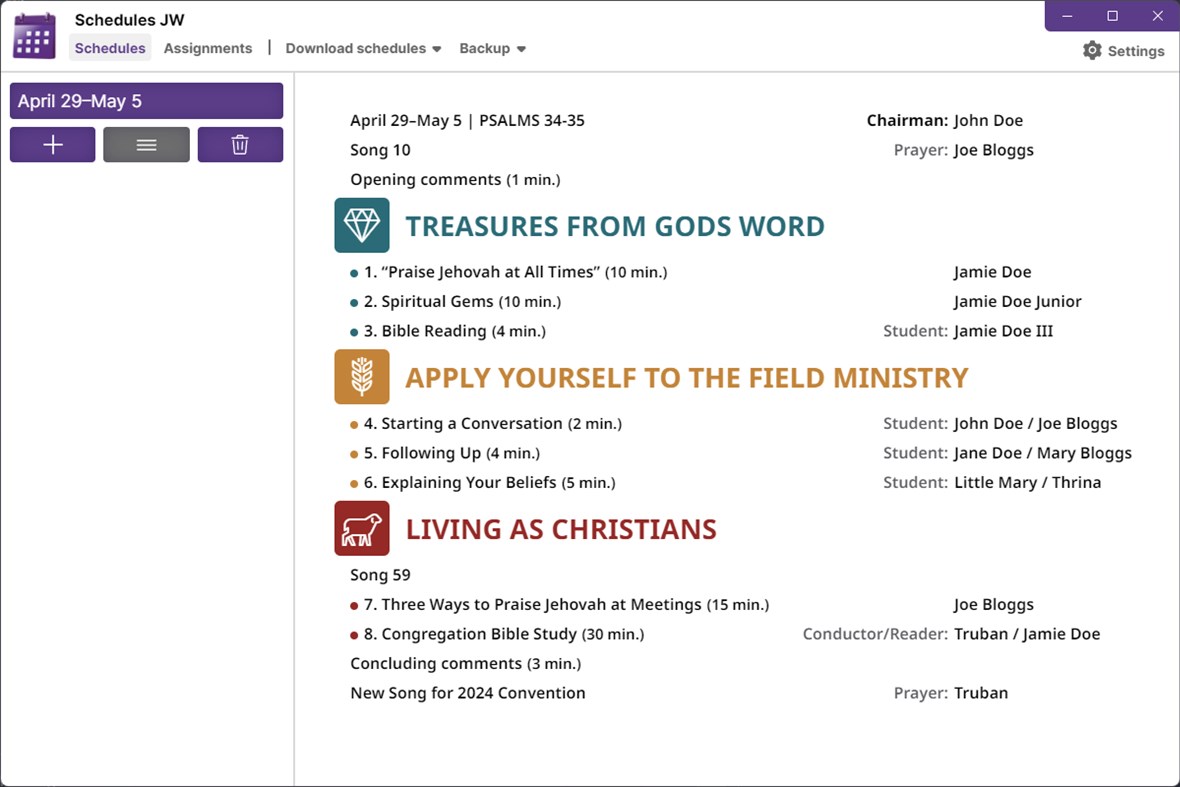Click the Living as Christians sheep icon
1180x787 pixels.
(x=362, y=528)
